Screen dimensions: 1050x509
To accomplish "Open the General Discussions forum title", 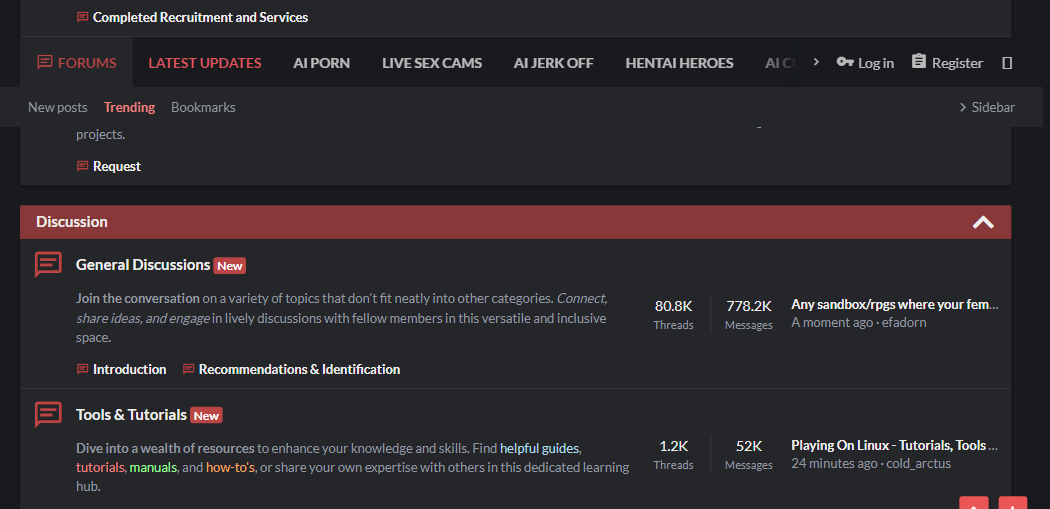I will [143, 265].
